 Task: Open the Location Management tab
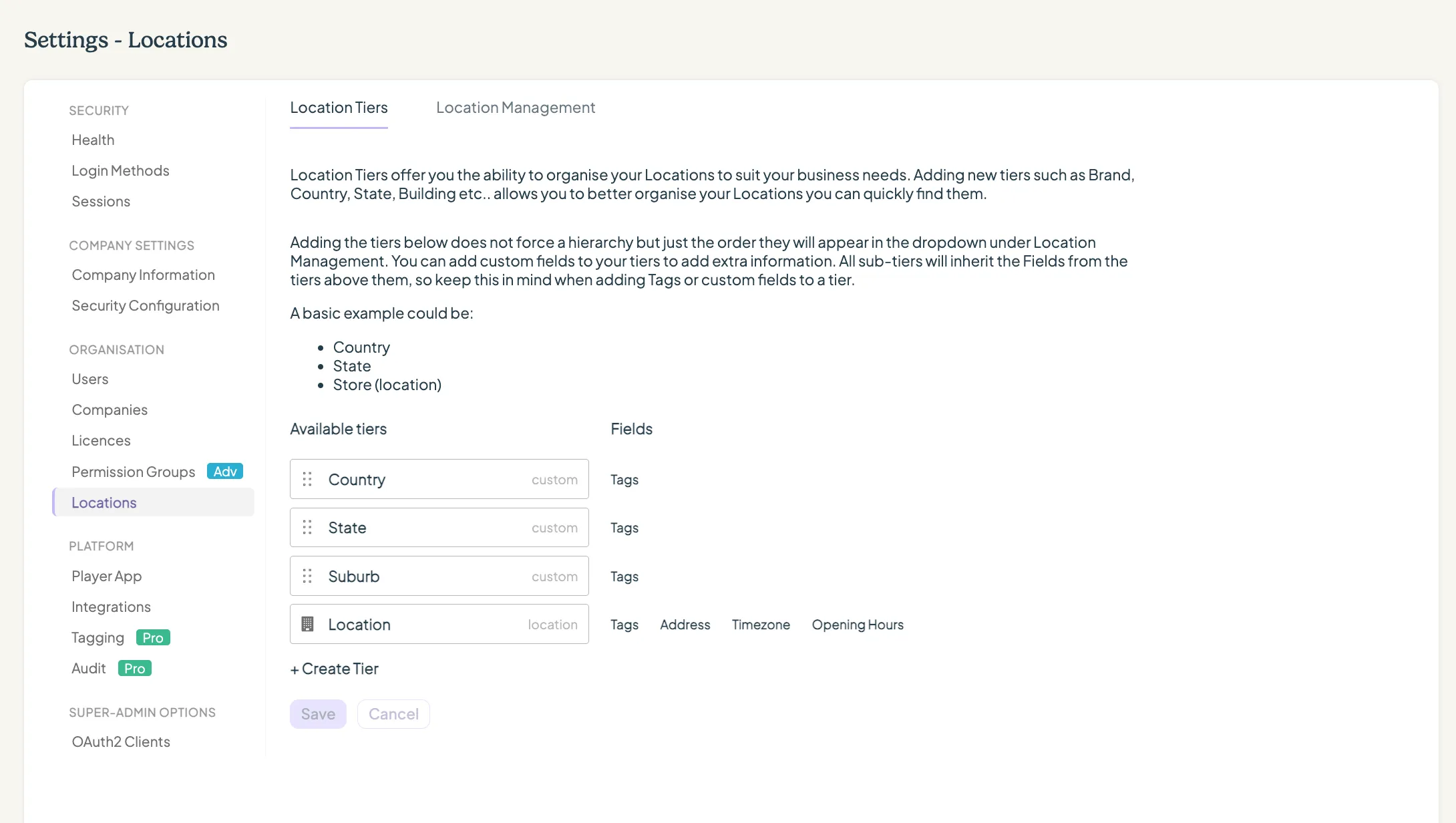516,108
